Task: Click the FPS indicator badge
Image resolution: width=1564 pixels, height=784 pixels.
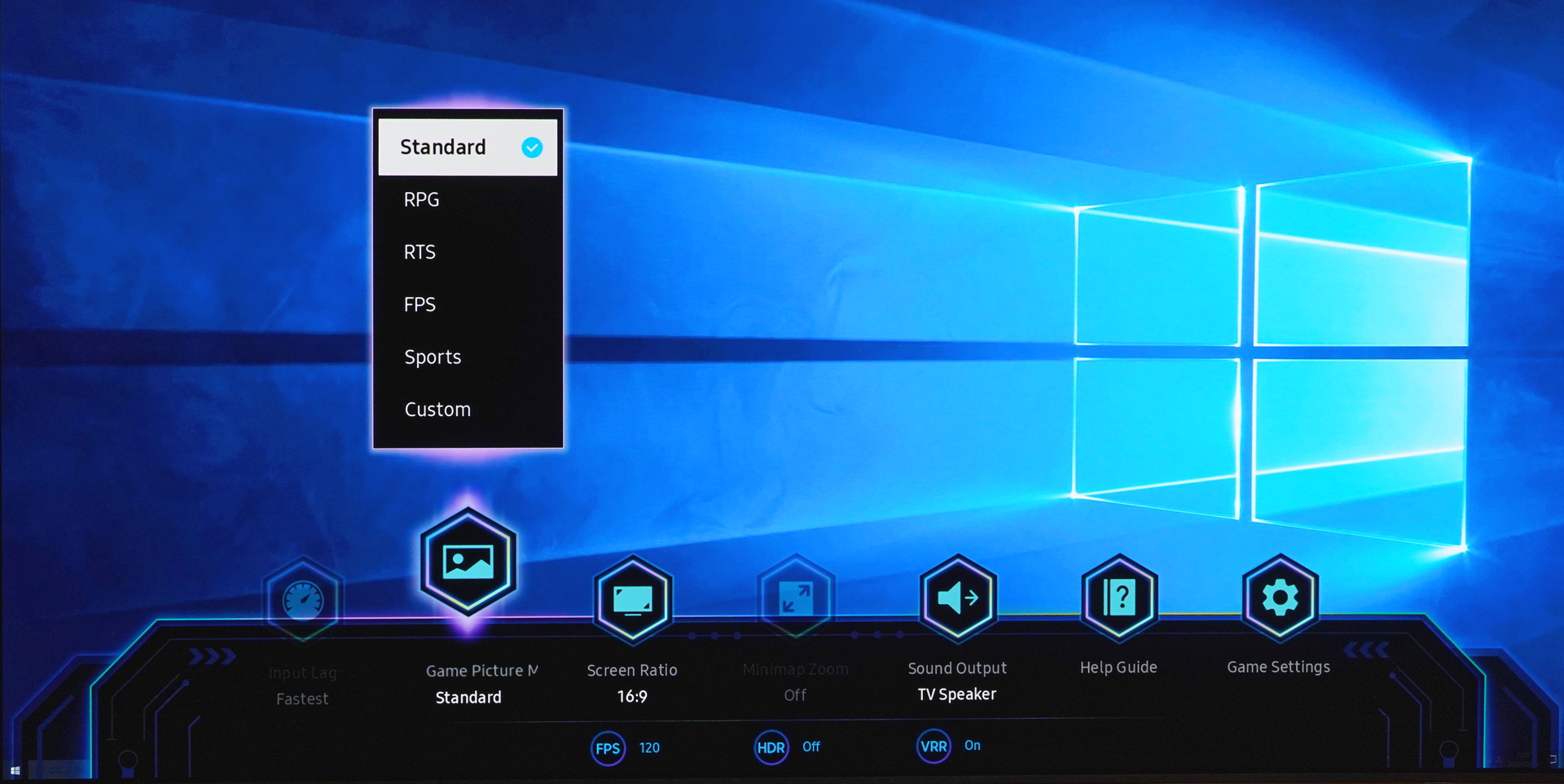Action: [608, 748]
